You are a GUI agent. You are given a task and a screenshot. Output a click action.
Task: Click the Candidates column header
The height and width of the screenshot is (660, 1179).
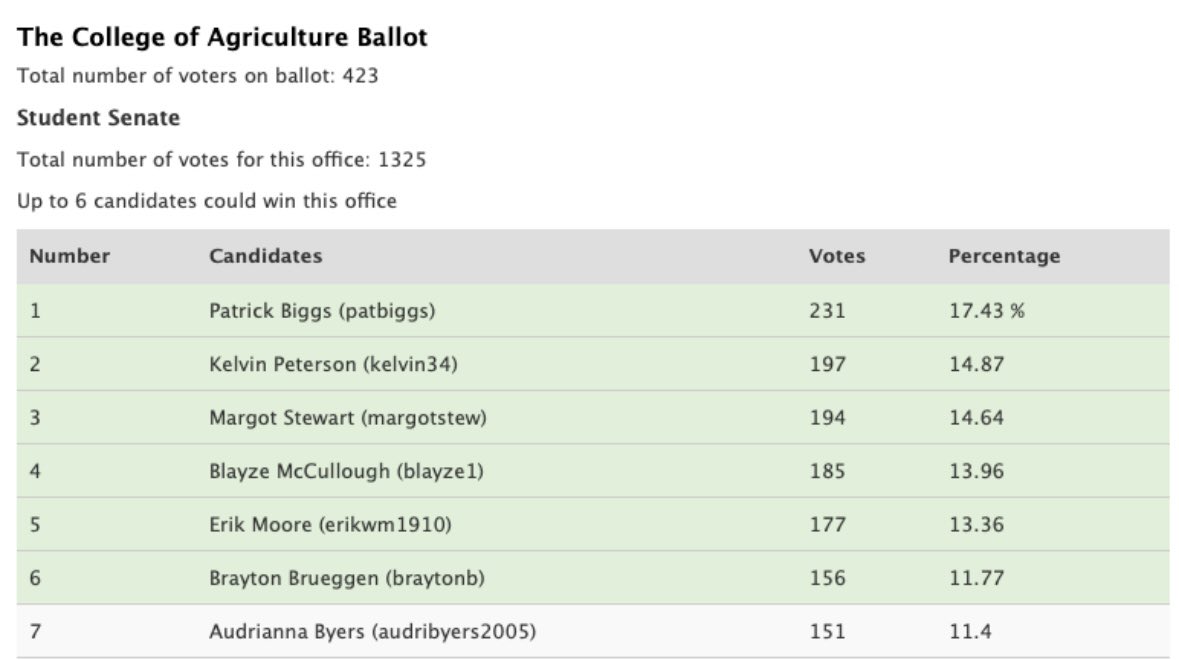[265, 256]
